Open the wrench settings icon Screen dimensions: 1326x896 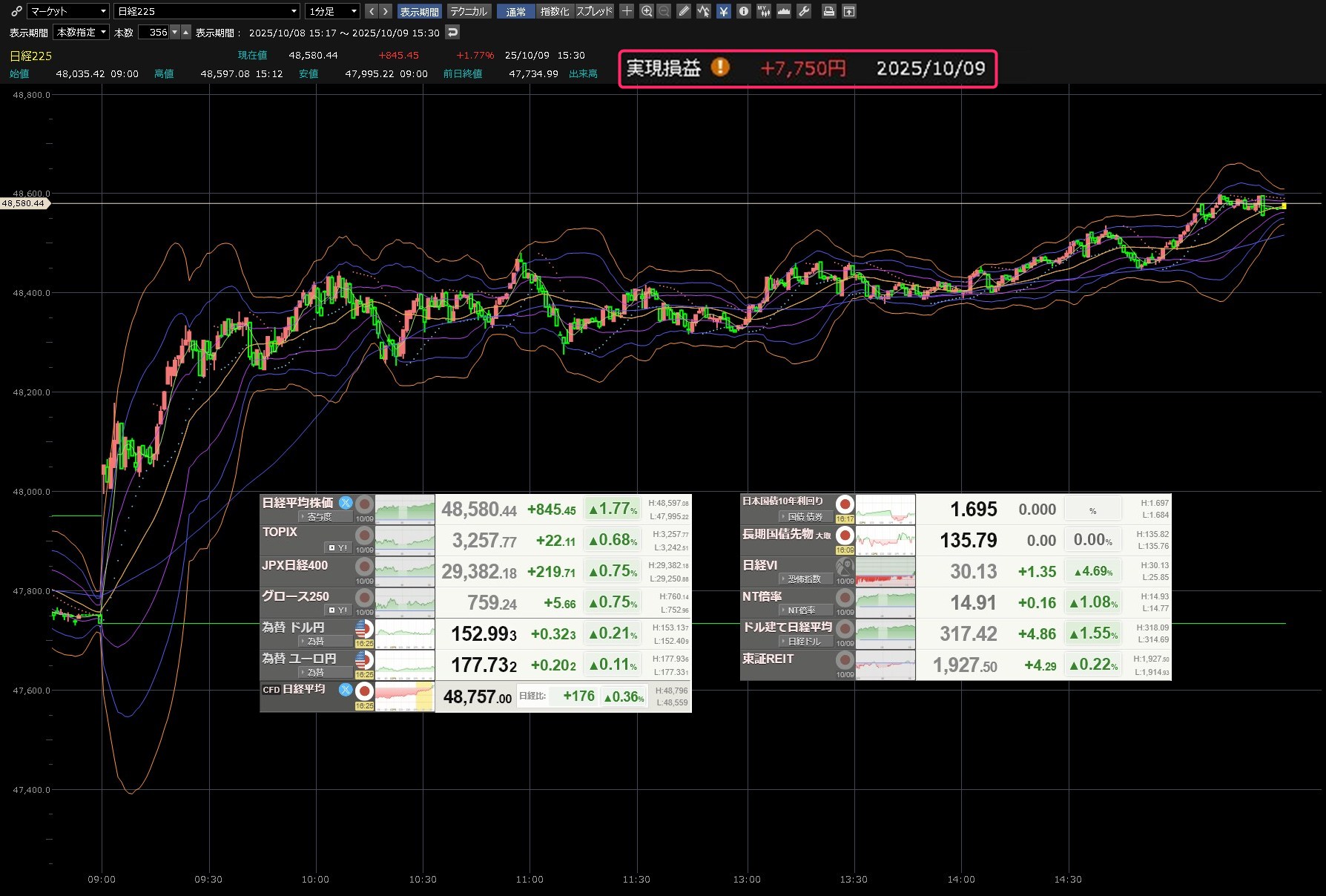804,11
